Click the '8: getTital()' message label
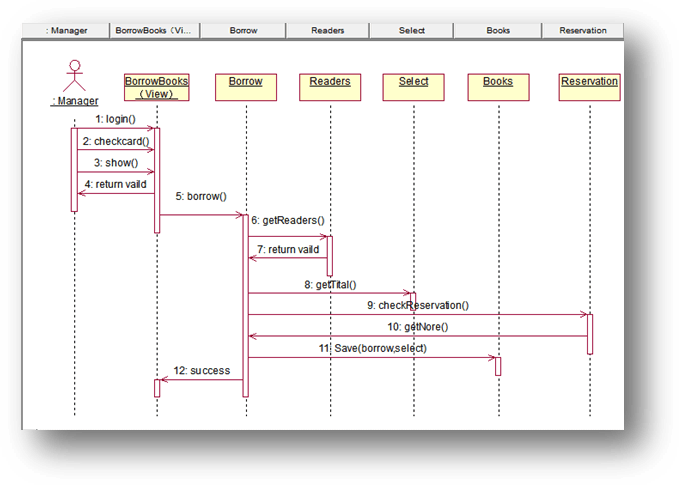The width and height of the screenshot is (679, 485). point(330,285)
